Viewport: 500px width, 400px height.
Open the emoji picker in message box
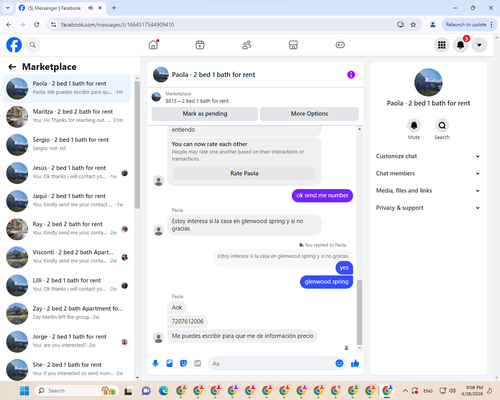(x=339, y=363)
